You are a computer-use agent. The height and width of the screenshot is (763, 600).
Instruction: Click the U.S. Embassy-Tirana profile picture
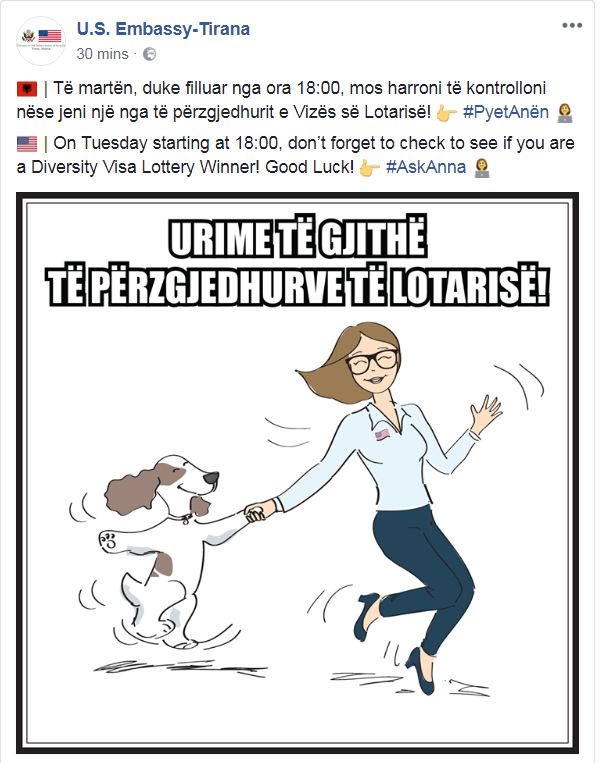click(41, 41)
